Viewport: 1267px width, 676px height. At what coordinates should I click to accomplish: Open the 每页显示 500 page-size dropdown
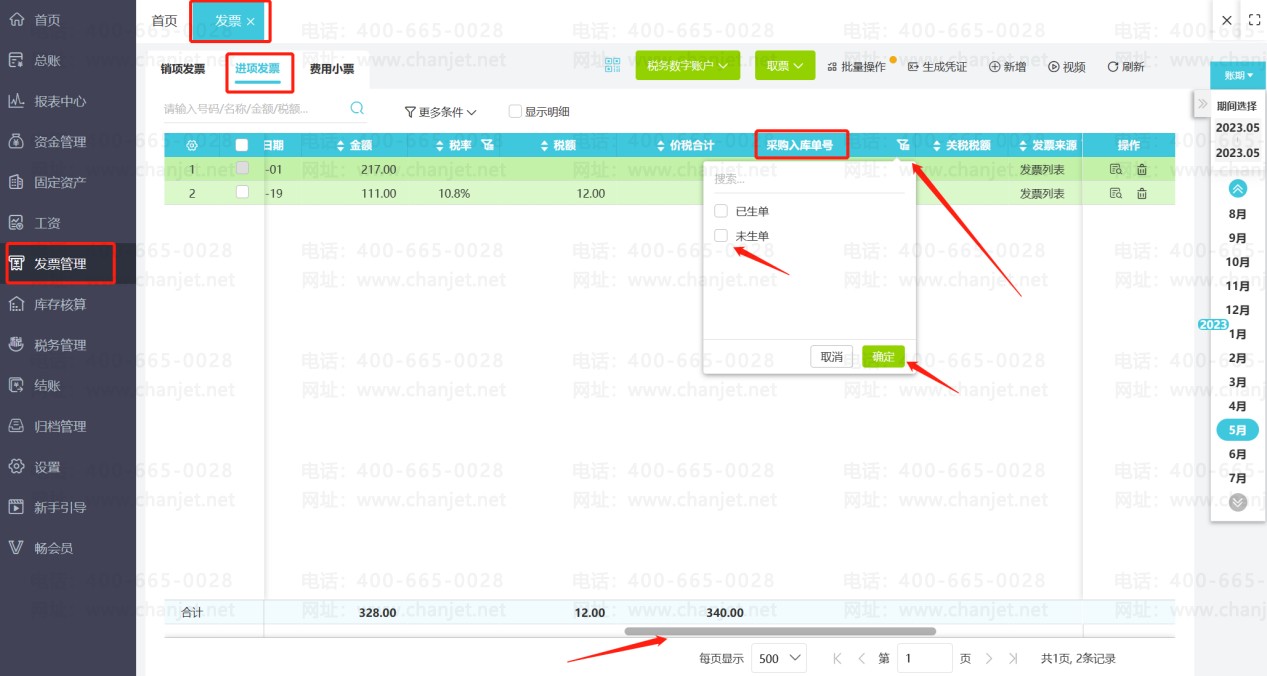click(779, 658)
